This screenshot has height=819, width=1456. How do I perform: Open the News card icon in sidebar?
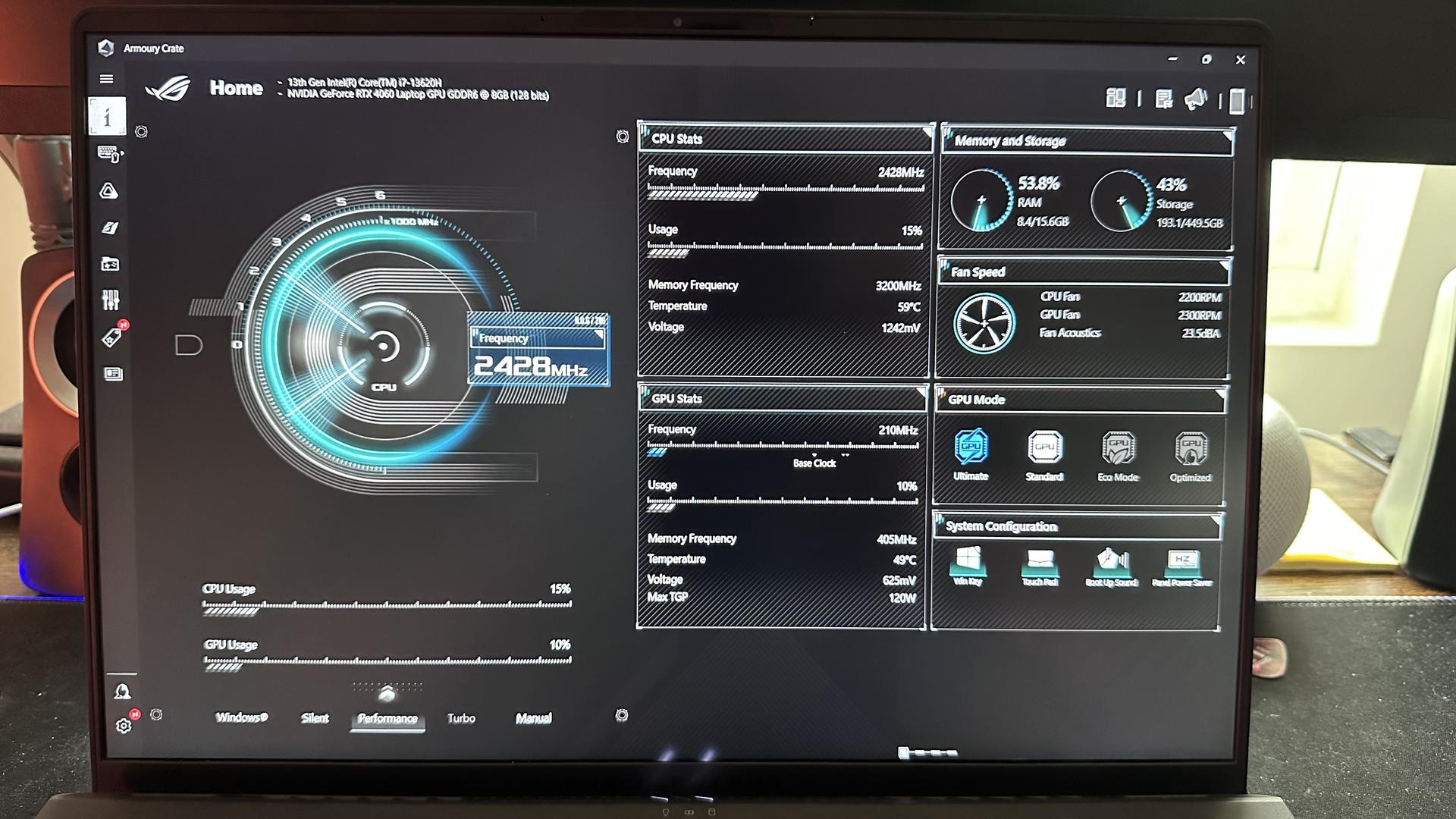point(113,374)
